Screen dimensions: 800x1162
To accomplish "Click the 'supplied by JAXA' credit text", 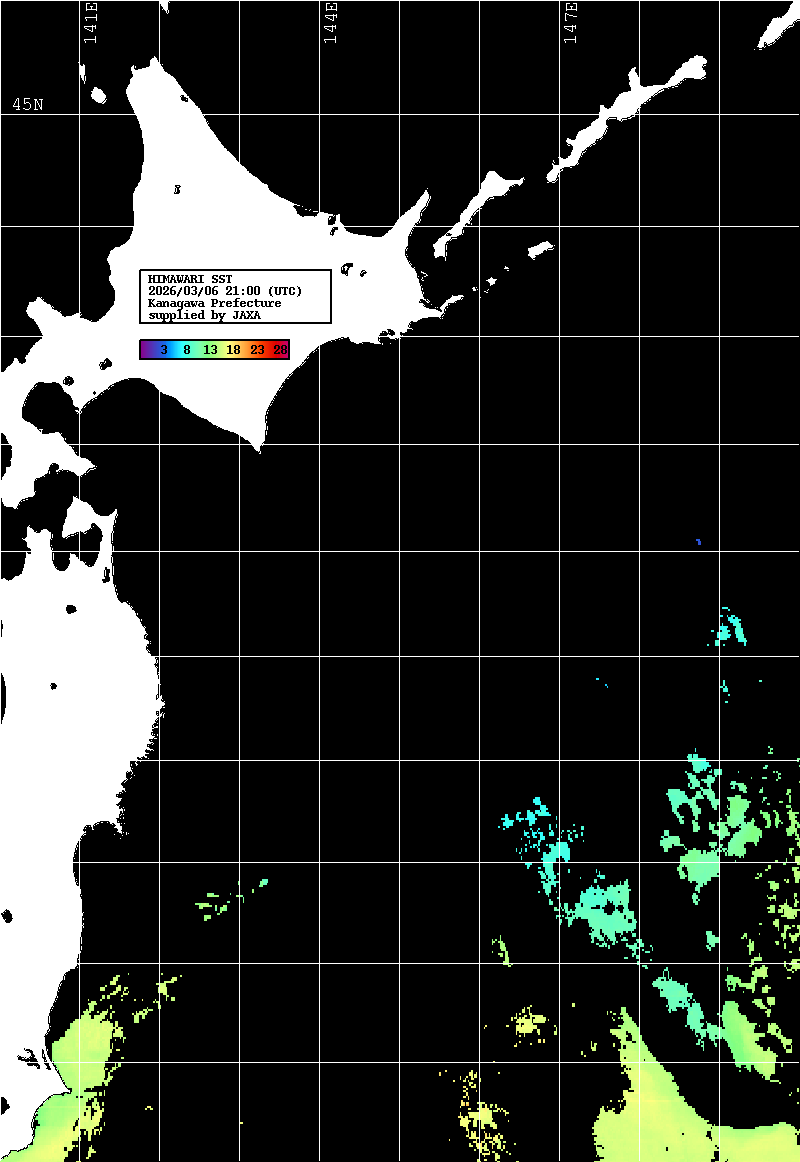I will 204,315.
